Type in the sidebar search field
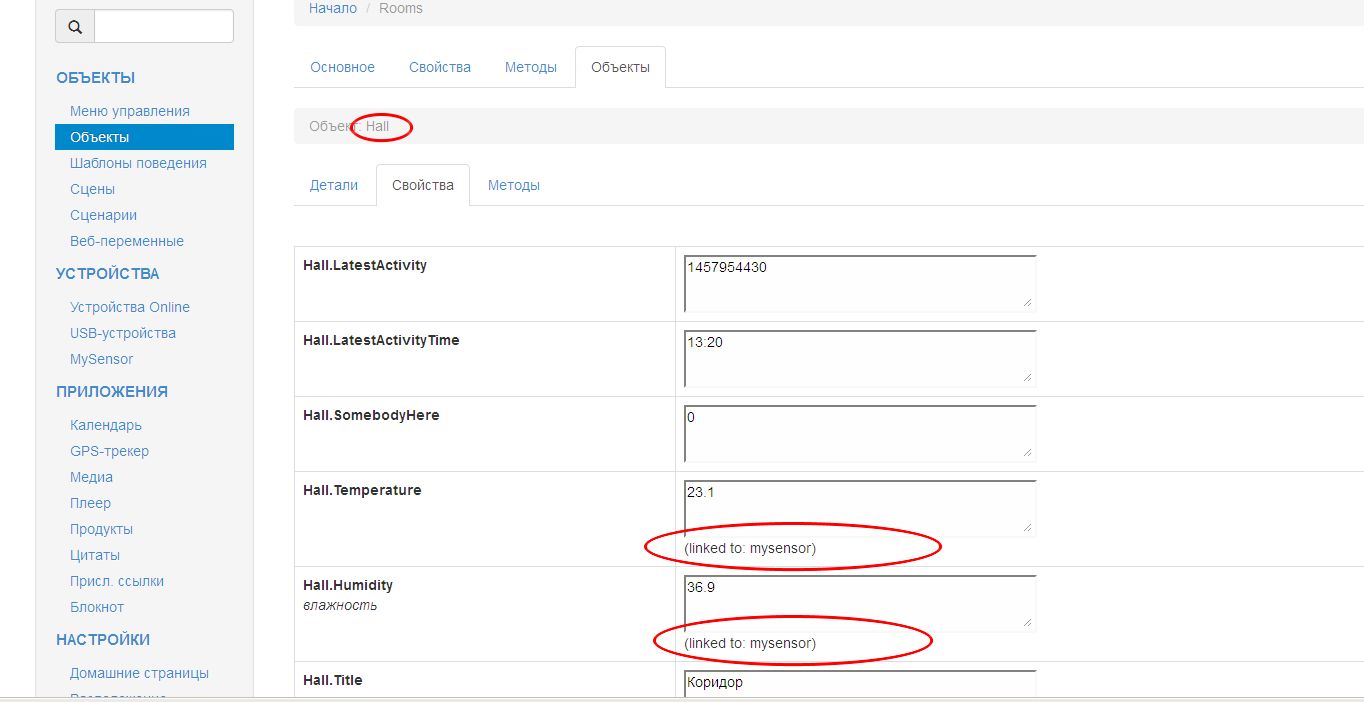This screenshot has height=702, width=1364. click(163, 27)
